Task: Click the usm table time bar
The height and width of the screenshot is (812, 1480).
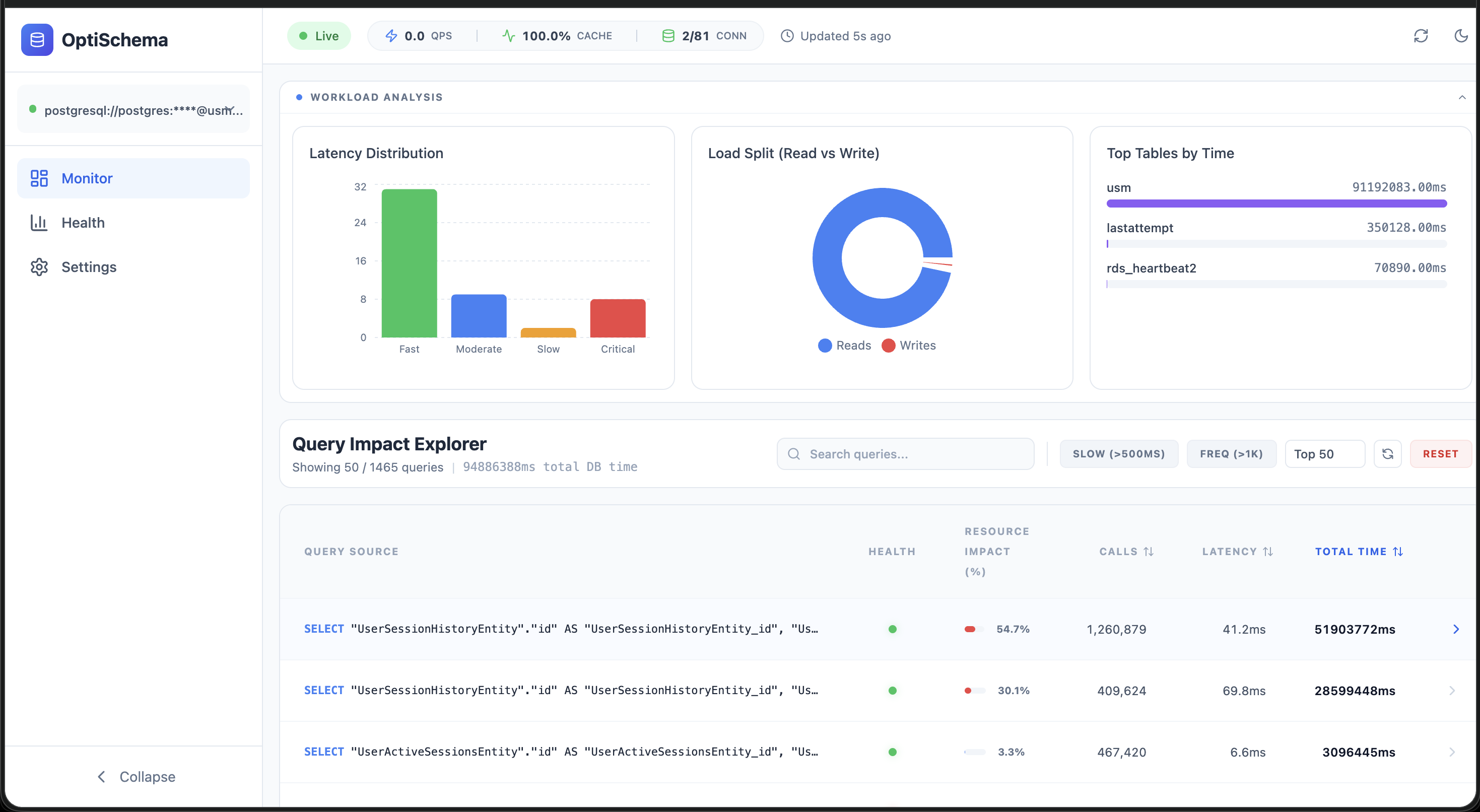Action: pos(1276,204)
